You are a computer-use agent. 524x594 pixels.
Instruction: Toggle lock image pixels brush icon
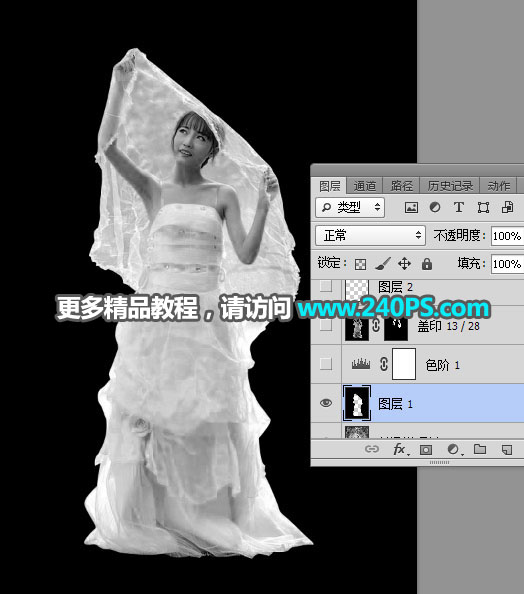383,264
